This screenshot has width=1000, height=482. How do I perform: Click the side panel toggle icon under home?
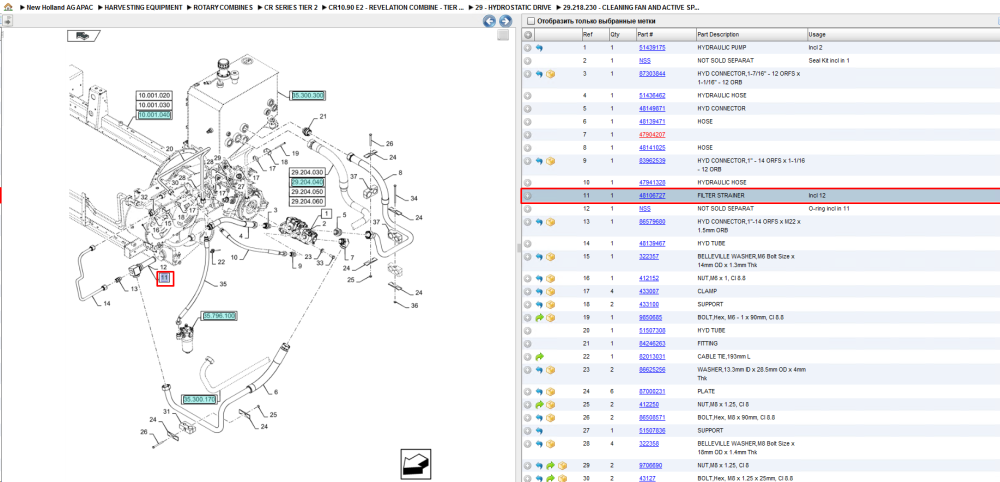click(x=7, y=20)
